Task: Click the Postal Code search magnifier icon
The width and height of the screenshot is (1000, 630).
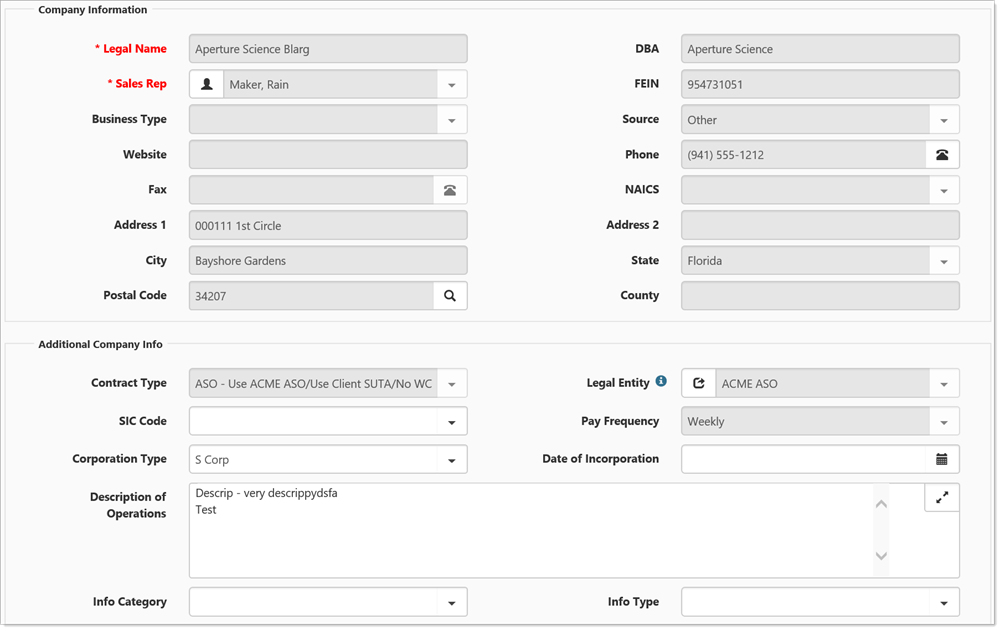Action: click(x=450, y=296)
